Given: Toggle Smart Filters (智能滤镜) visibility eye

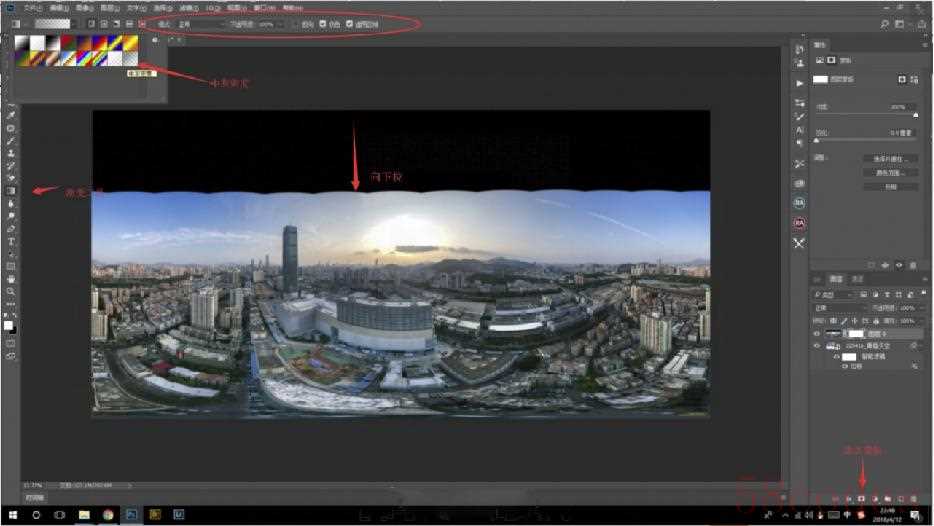Looking at the screenshot, I should tap(837, 357).
